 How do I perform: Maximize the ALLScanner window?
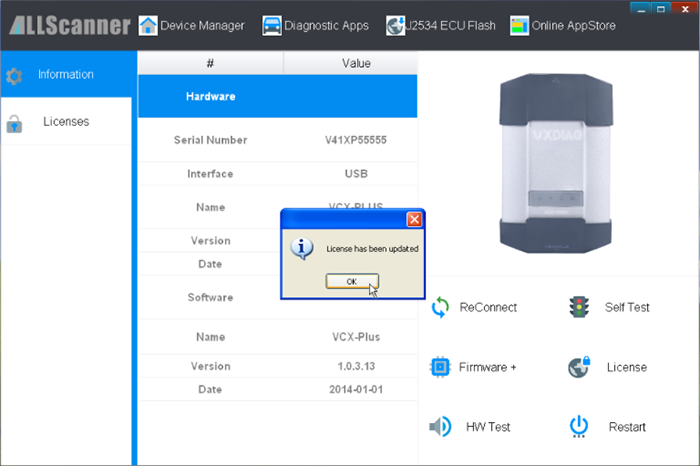point(661,8)
